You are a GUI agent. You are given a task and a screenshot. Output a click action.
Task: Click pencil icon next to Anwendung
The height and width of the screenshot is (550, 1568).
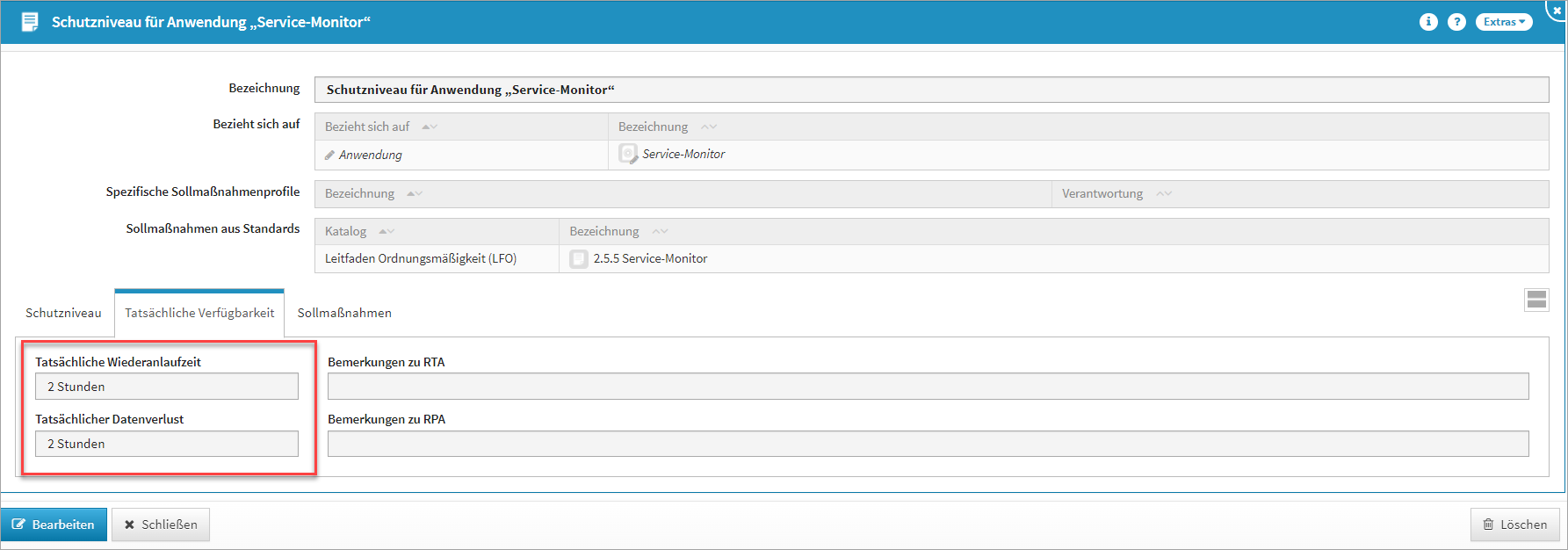330,155
